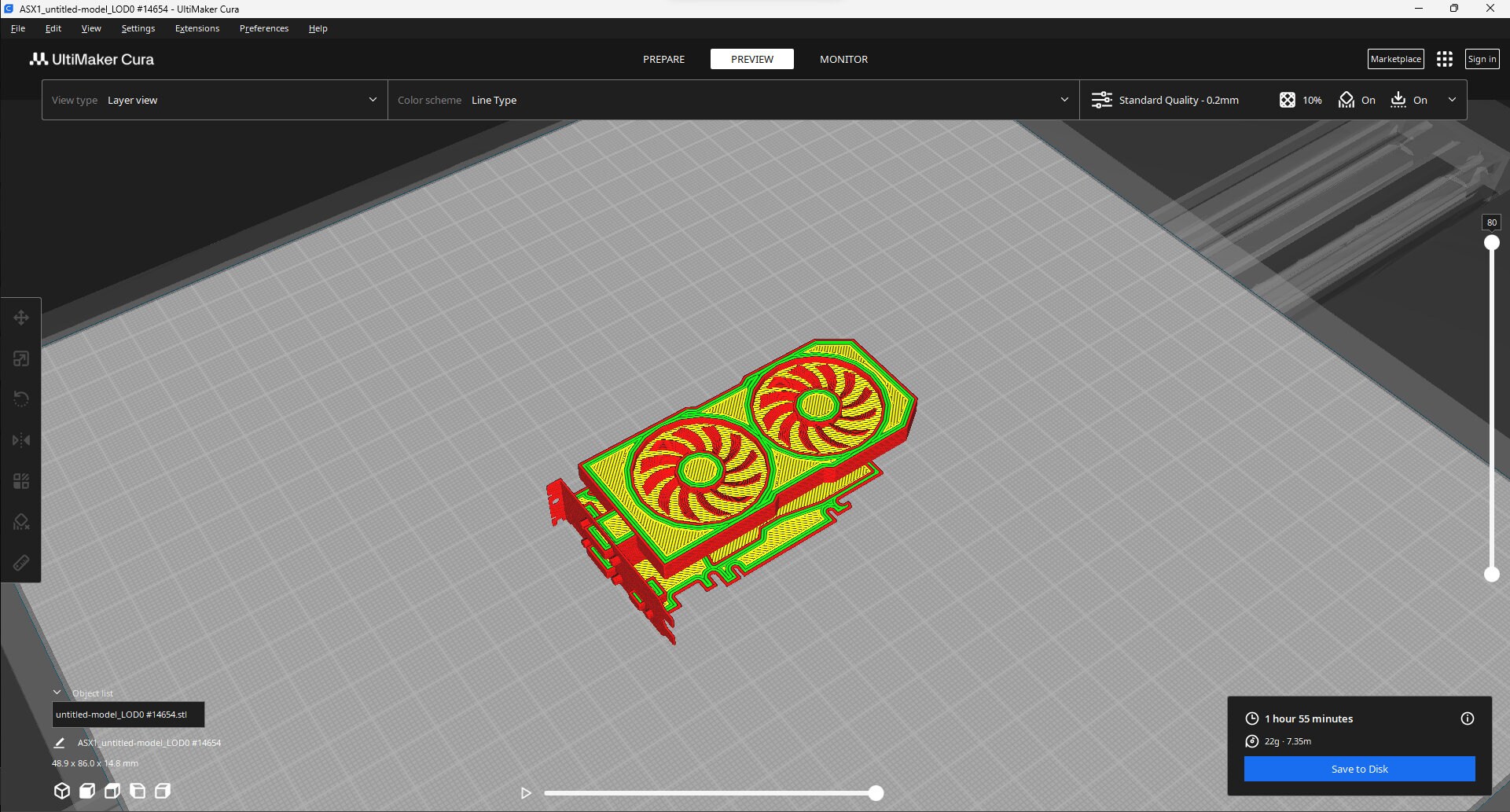
Task: Select the Rotate tool
Action: tap(20, 399)
